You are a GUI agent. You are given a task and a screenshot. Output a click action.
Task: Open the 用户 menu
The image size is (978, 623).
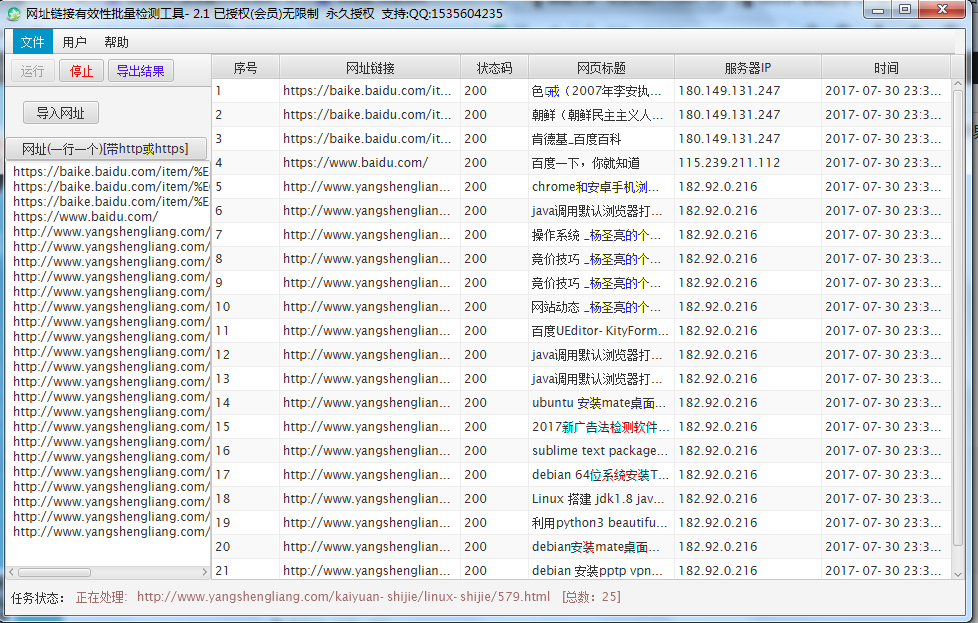(x=74, y=42)
